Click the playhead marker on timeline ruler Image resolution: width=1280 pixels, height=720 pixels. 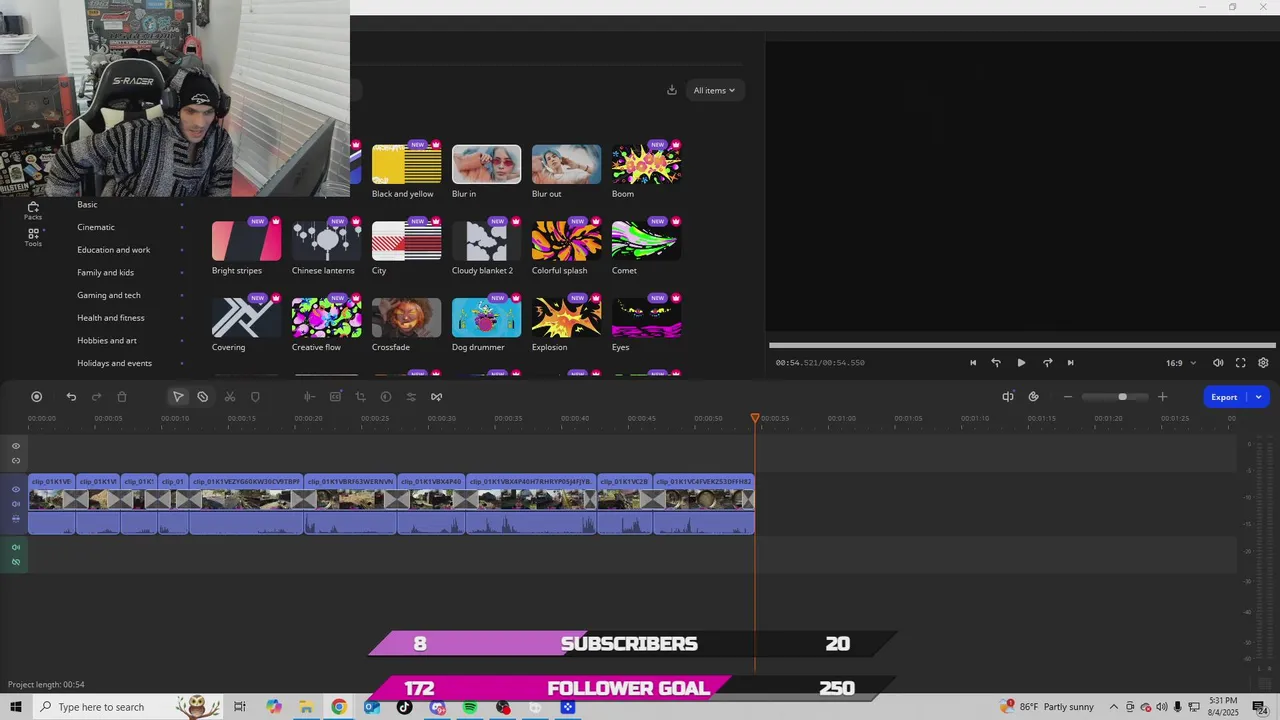point(755,417)
